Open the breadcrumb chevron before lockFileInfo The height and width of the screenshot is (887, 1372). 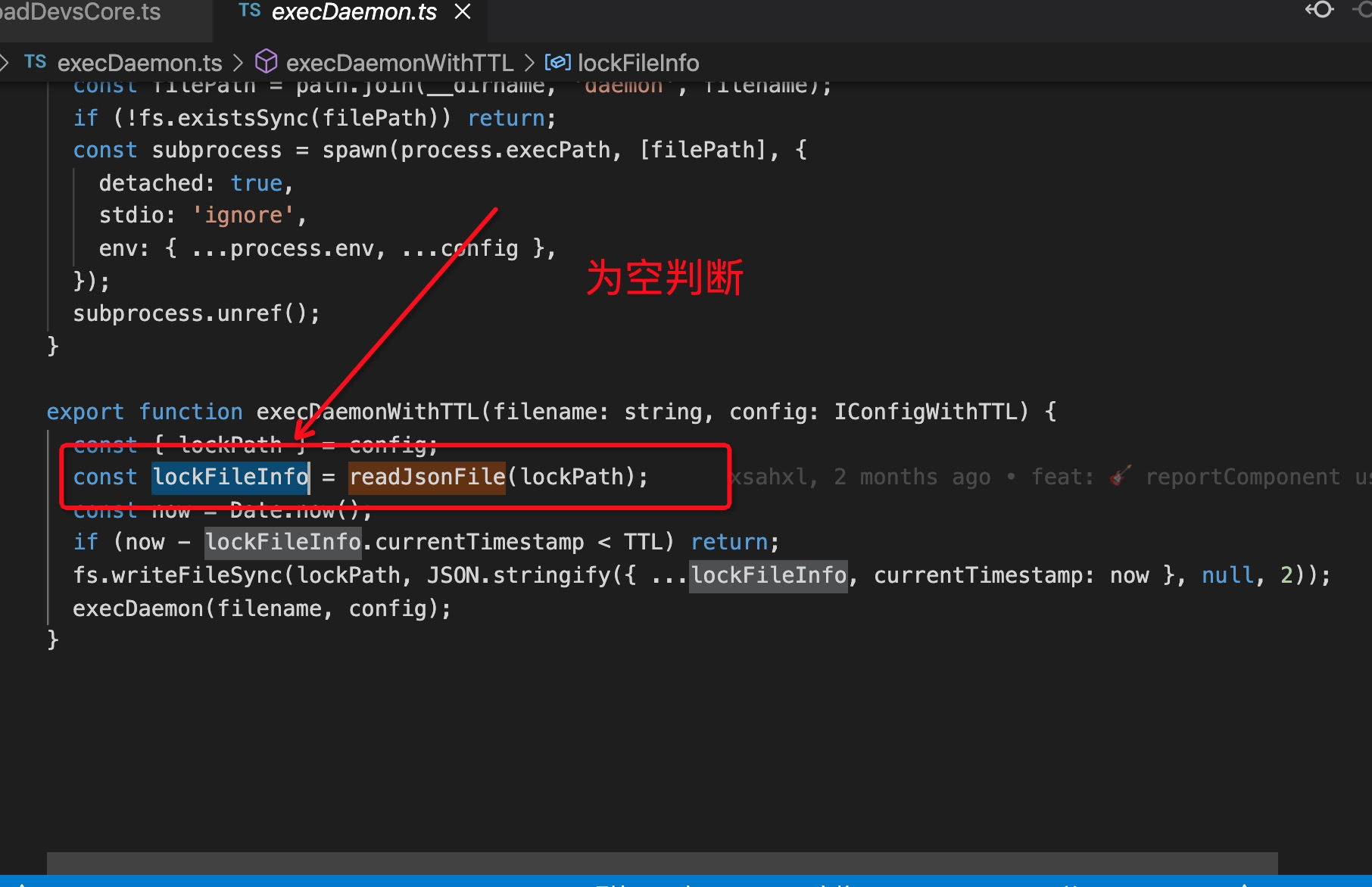point(529,62)
